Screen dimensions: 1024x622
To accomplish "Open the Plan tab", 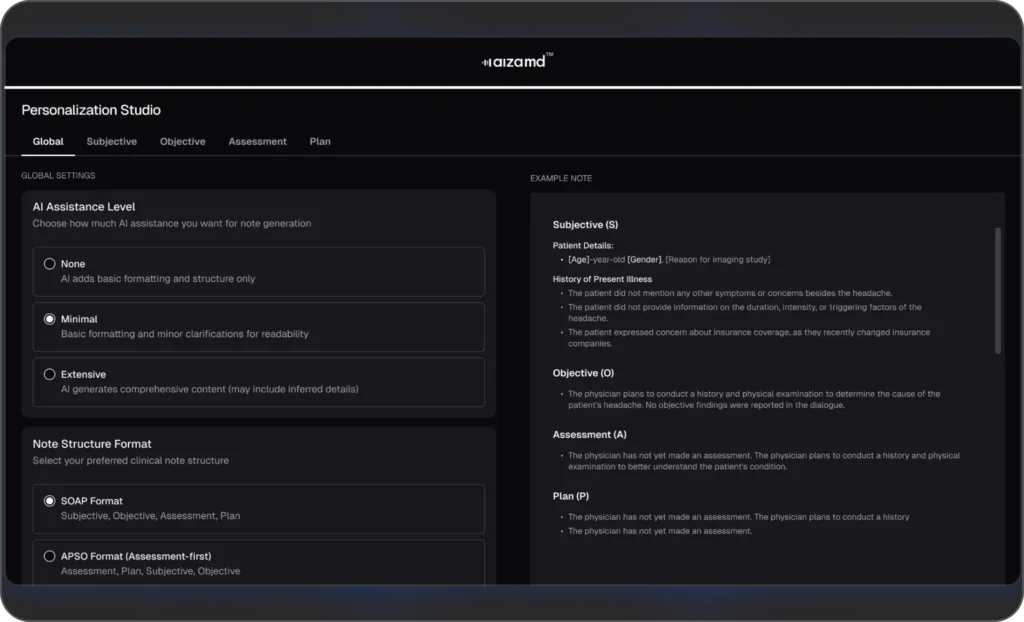I will (320, 142).
